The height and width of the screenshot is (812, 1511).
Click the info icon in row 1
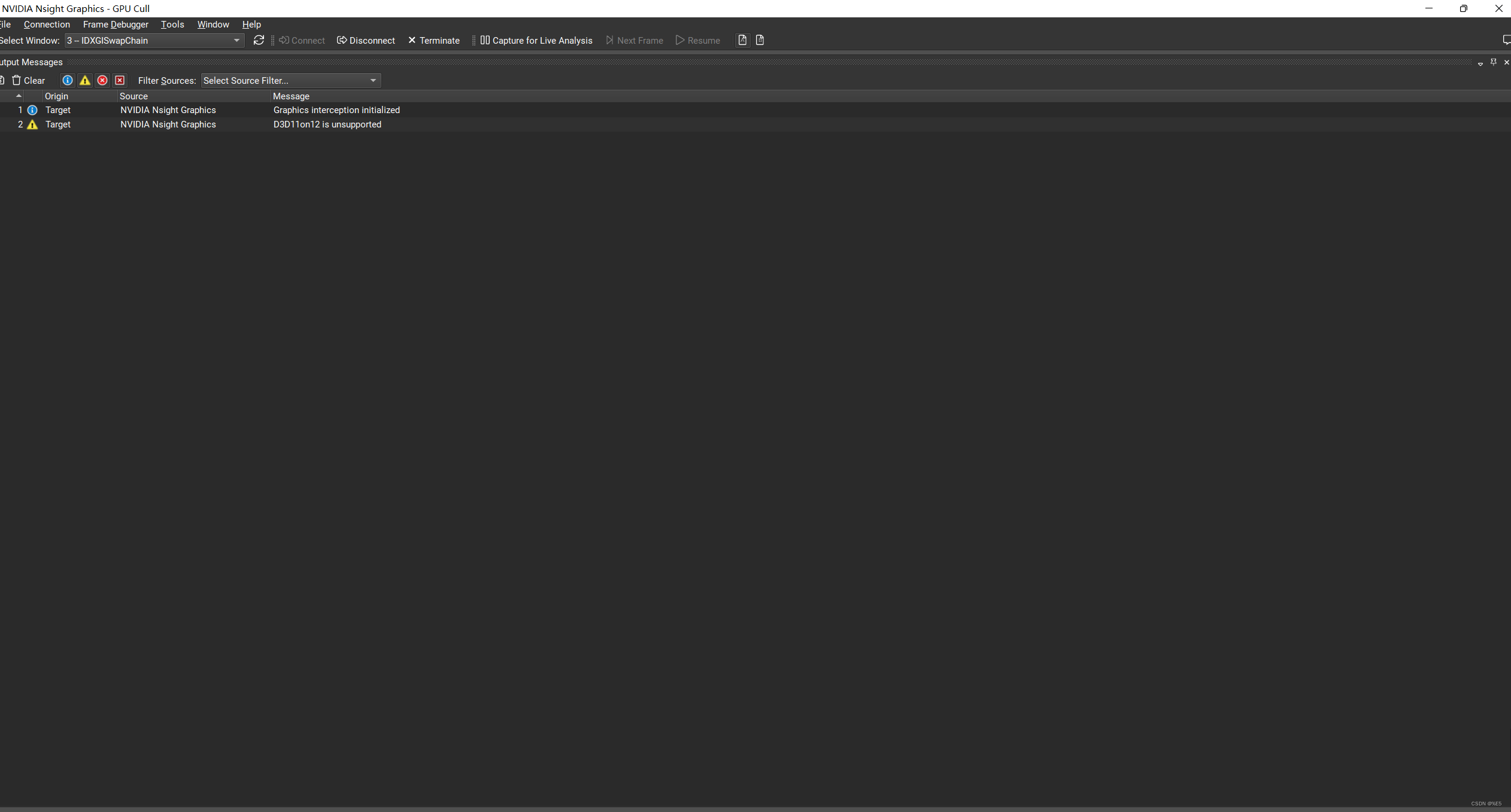pos(32,110)
